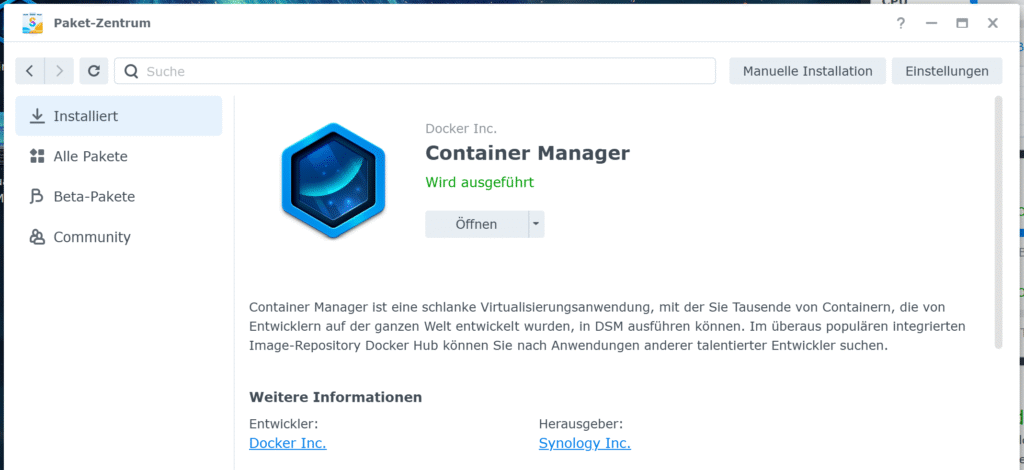Expand the dropdown arrow next to Öffnen
The width and height of the screenshot is (1024, 470).
pos(536,224)
